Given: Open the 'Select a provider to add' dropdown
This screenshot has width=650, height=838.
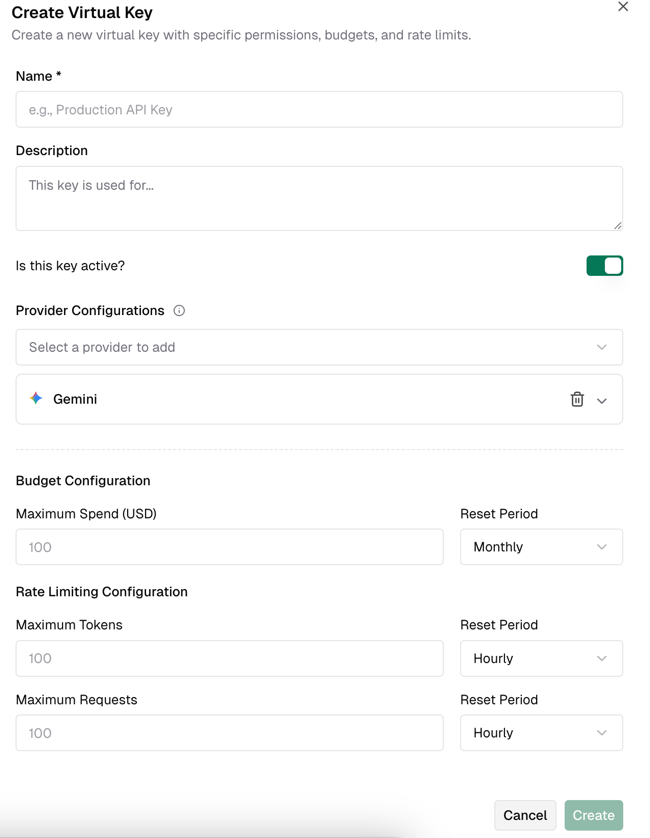Looking at the screenshot, I should coord(300,347).
